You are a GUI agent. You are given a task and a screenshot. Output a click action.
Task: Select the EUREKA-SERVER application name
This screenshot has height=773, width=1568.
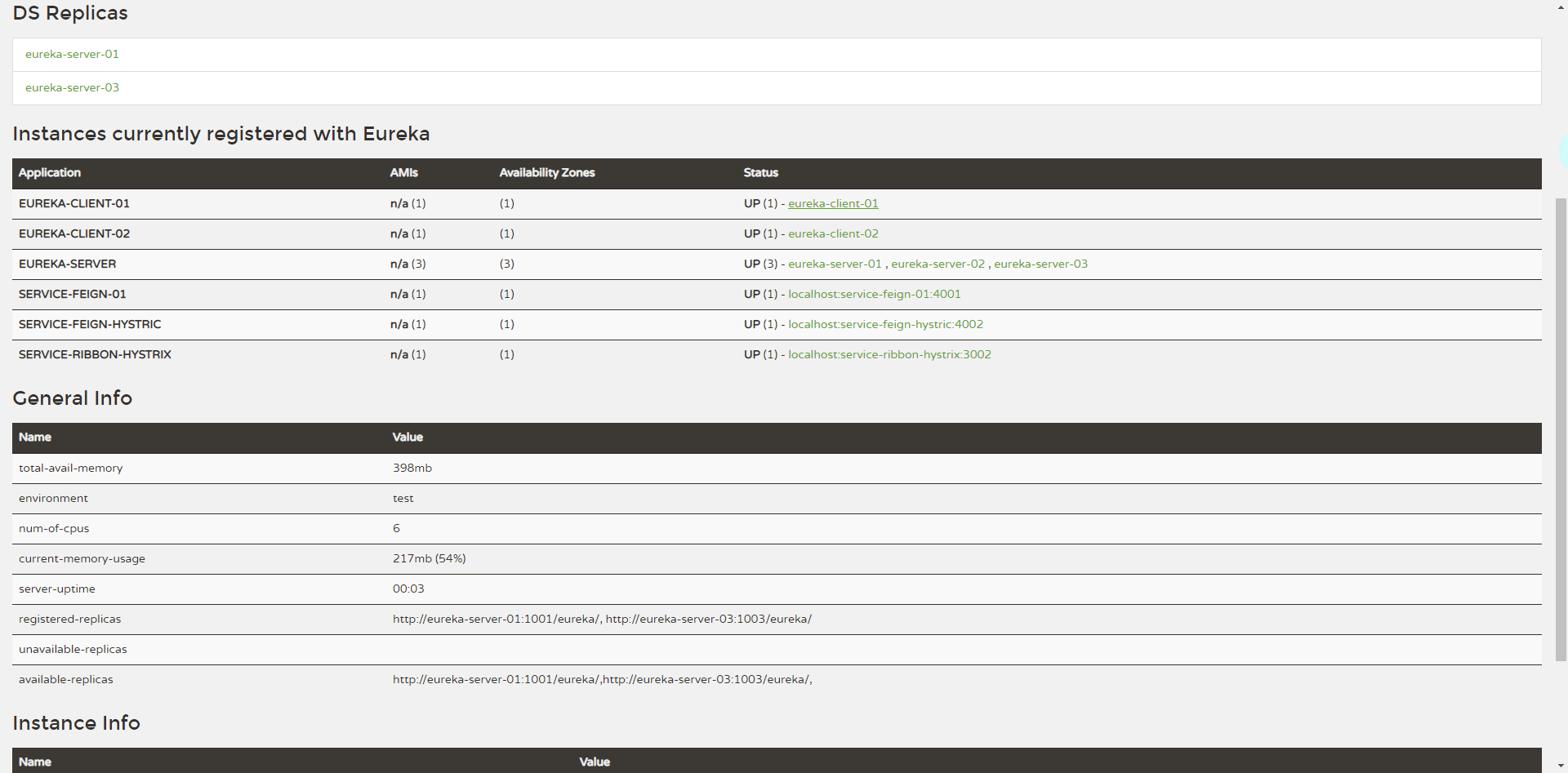pos(68,264)
